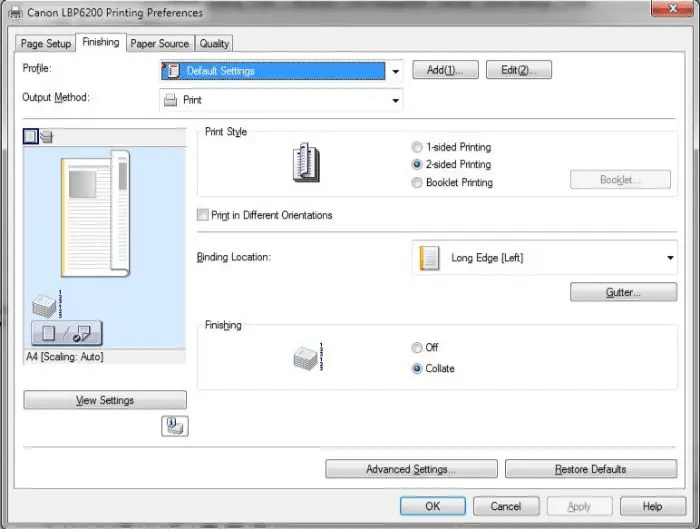Click the collate stack icon in preview pane
This screenshot has width=700, height=529.
(x=48, y=302)
